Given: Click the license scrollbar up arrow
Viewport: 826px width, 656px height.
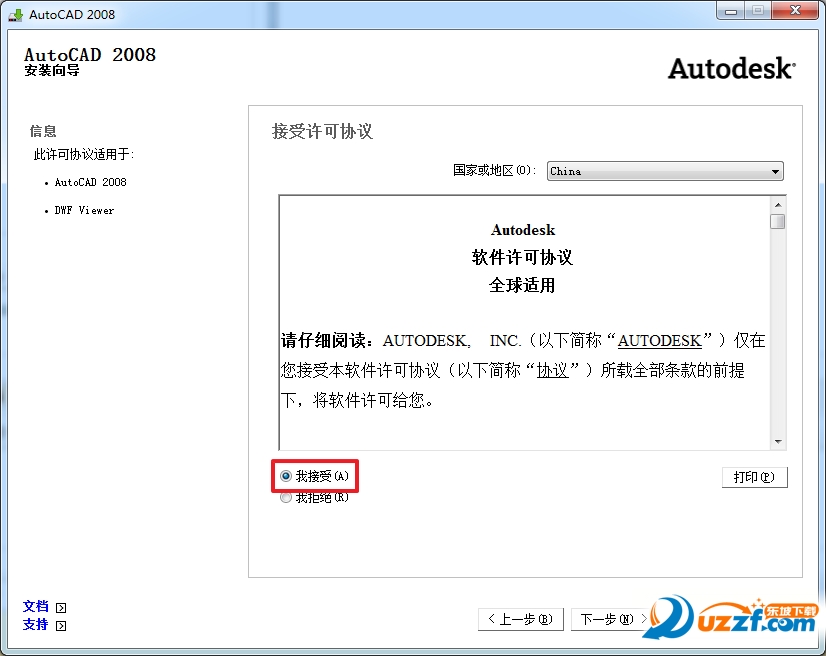Looking at the screenshot, I should [x=778, y=204].
